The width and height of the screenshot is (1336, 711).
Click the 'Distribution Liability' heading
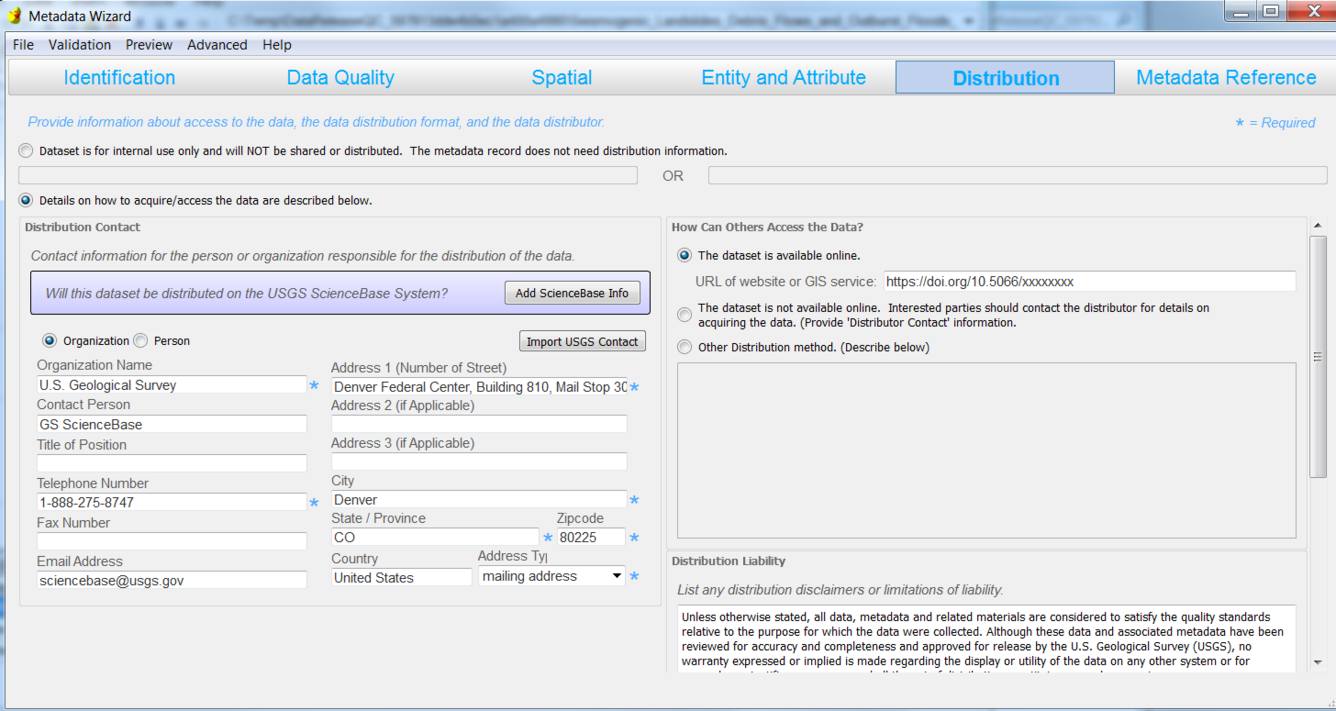pyautogui.click(x=728, y=561)
